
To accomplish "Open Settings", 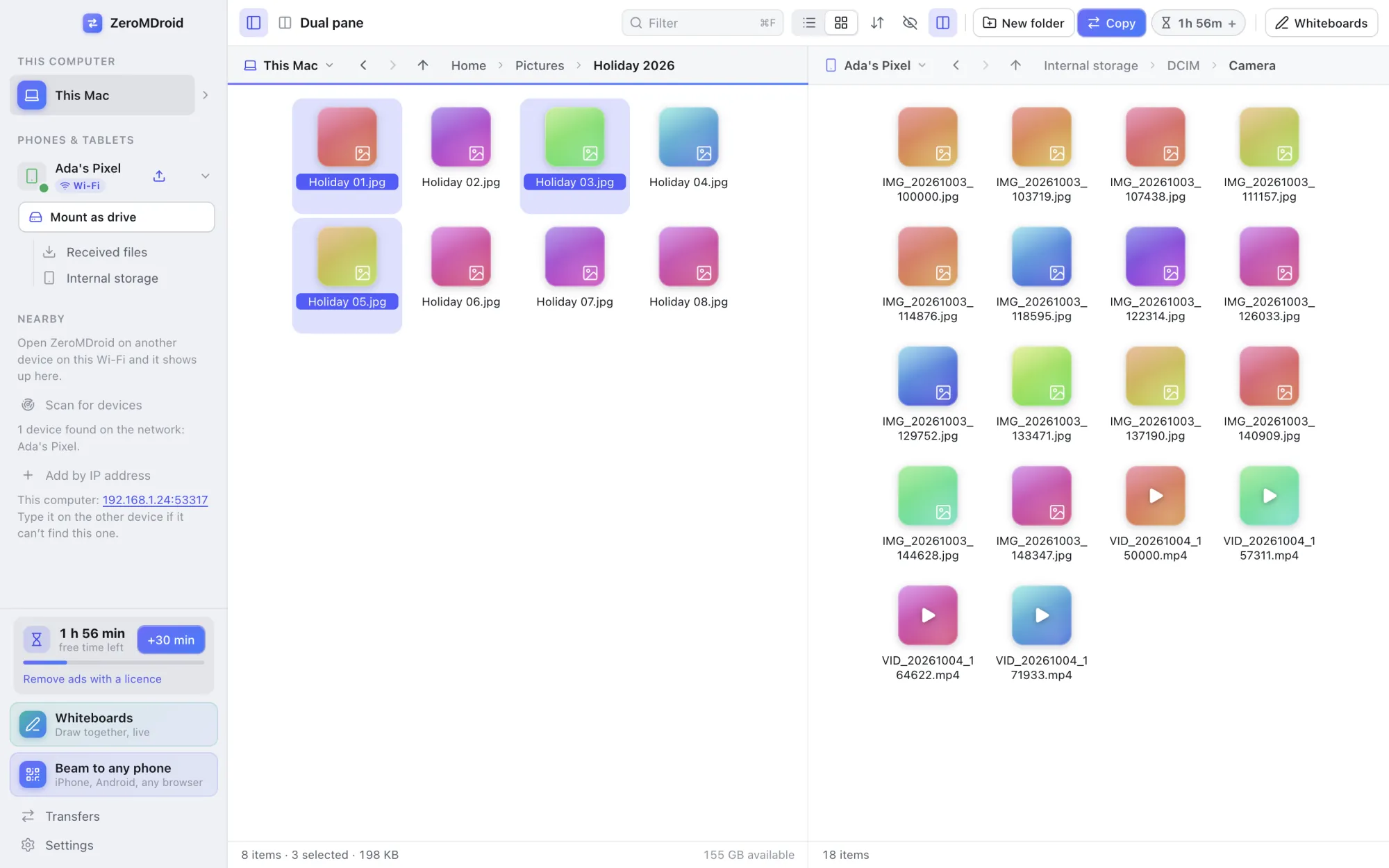I will click(69, 845).
